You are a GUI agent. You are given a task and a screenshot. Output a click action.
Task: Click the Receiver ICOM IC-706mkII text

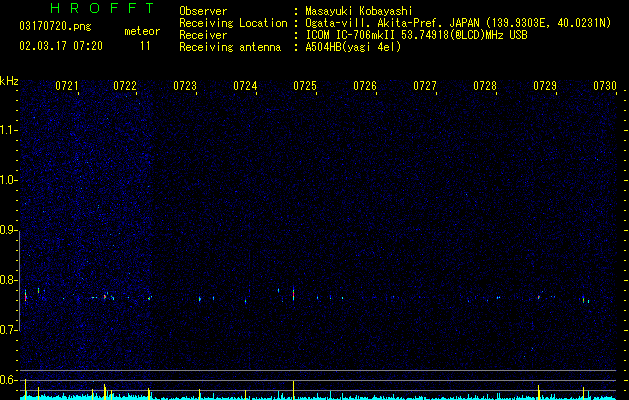pos(416,35)
